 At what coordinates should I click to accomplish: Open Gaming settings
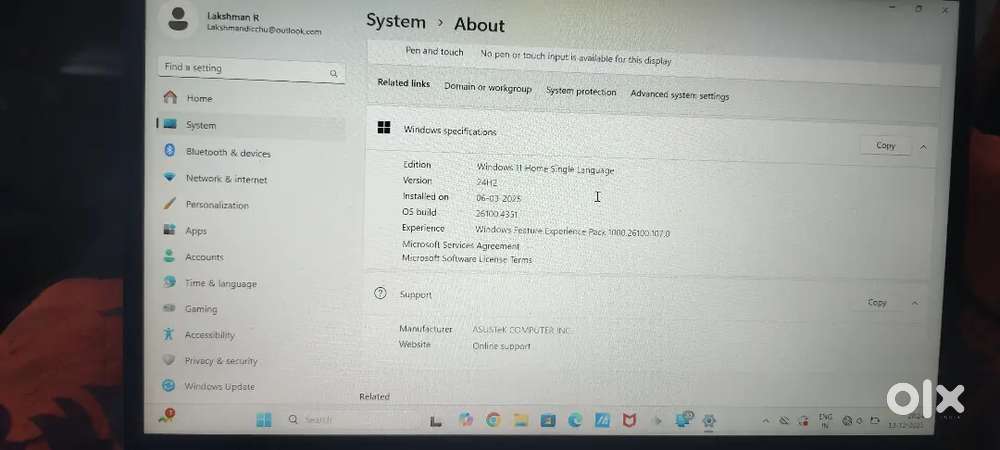pyautogui.click(x=200, y=309)
